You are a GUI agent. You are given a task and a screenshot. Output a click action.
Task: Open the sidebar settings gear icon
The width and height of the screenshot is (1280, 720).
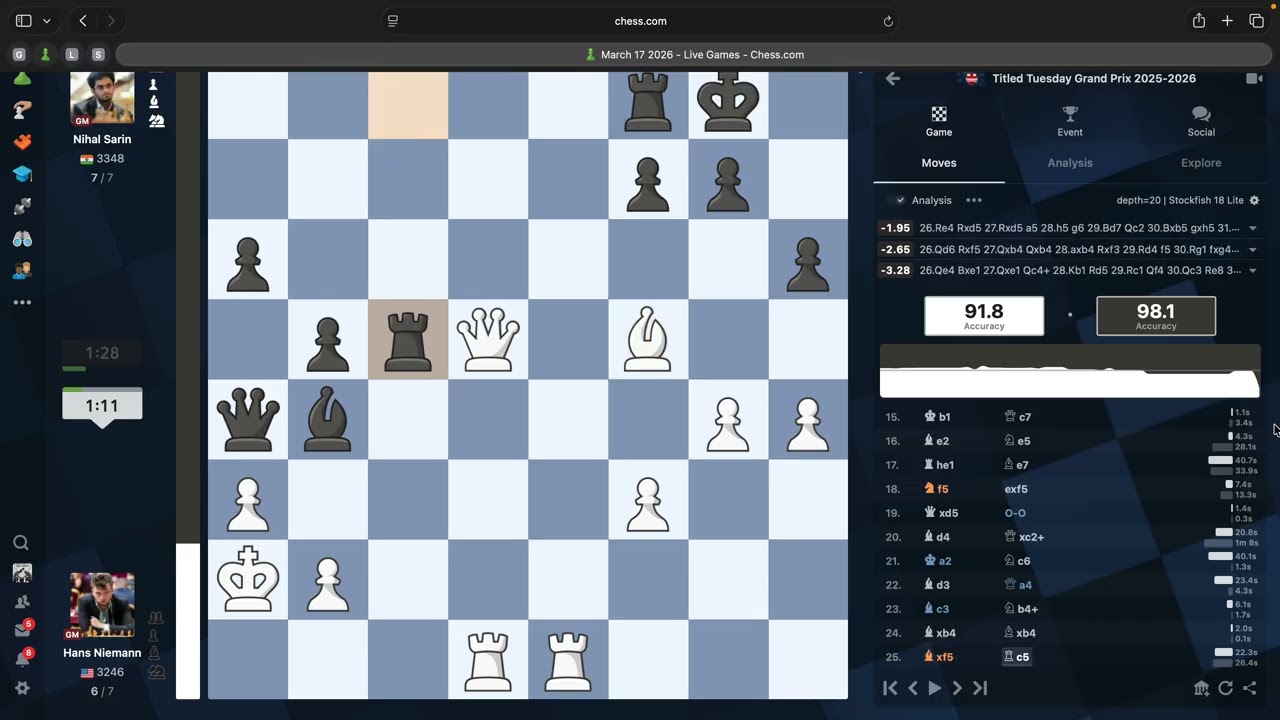pos(22,688)
